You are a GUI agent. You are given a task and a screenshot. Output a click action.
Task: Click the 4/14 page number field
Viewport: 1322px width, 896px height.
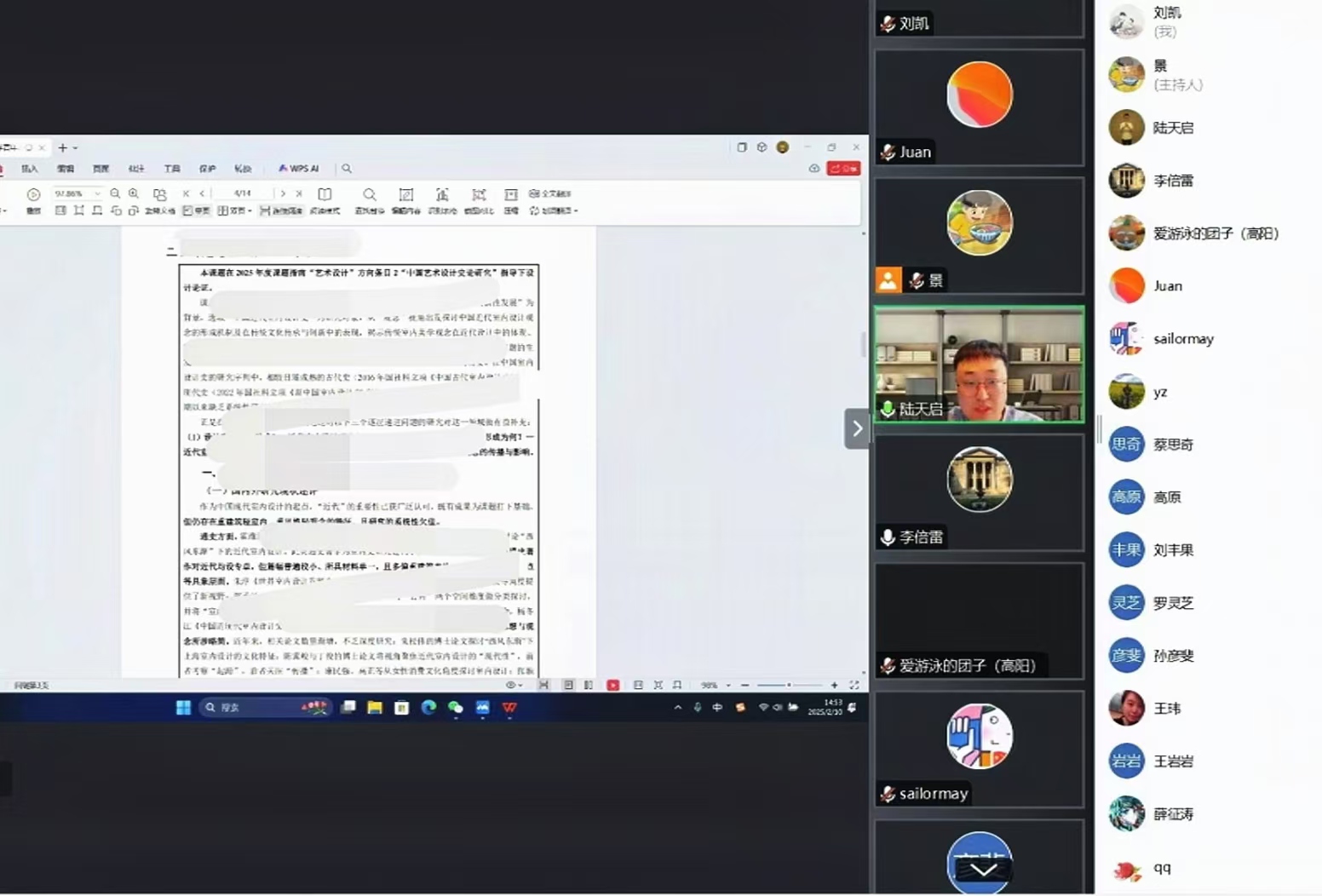(243, 194)
